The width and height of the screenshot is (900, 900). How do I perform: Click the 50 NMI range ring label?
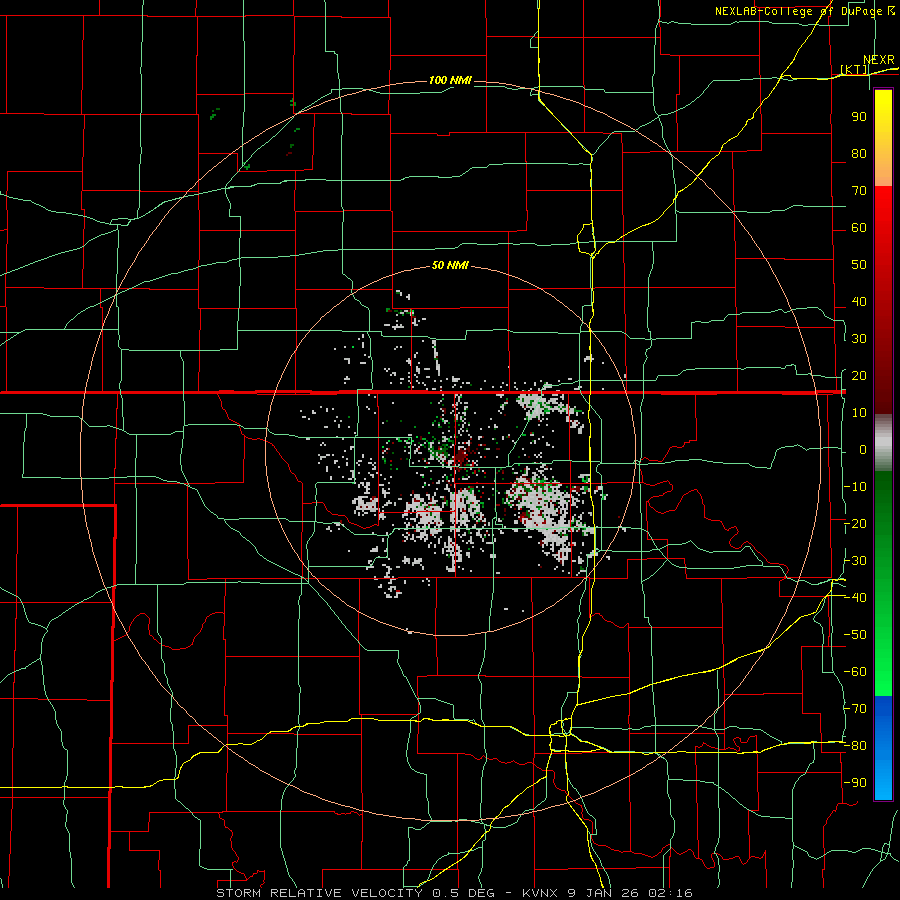(450, 265)
